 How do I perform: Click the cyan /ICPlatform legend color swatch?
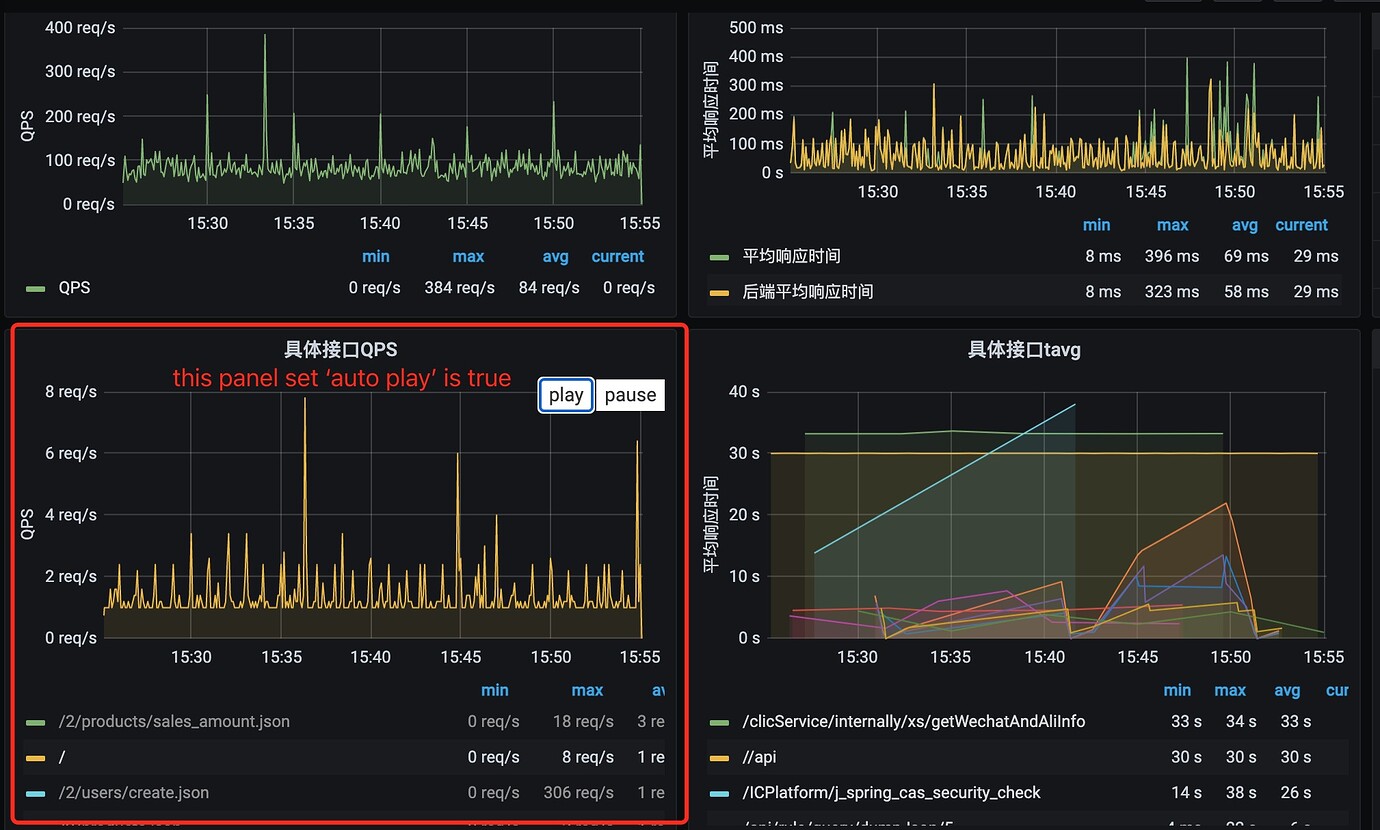720,793
